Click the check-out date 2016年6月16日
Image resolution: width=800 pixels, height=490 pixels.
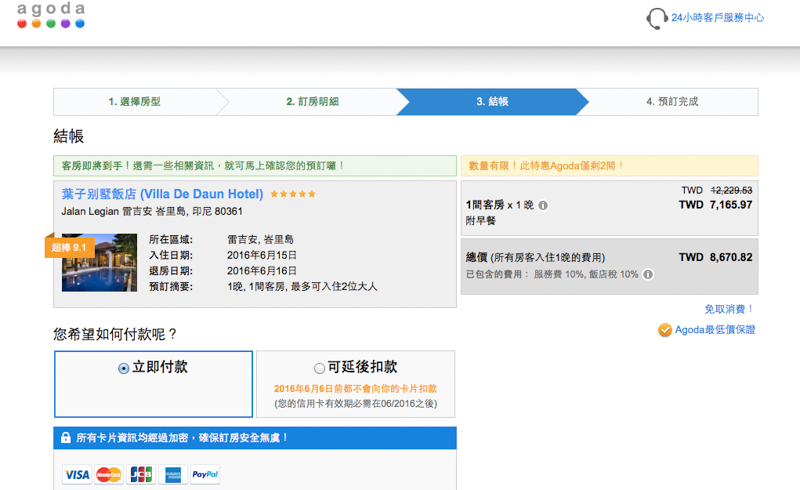click(262, 271)
